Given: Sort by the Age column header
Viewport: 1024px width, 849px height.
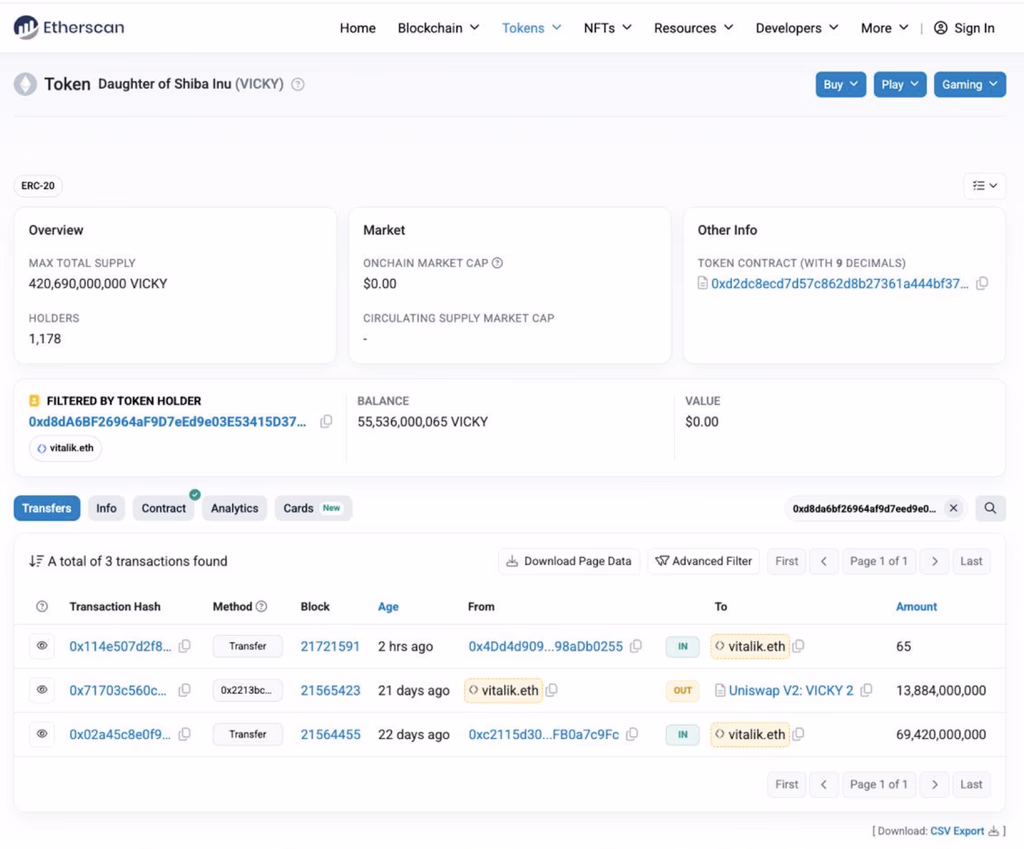Looking at the screenshot, I should pyautogui.click(x=388, y=606).
